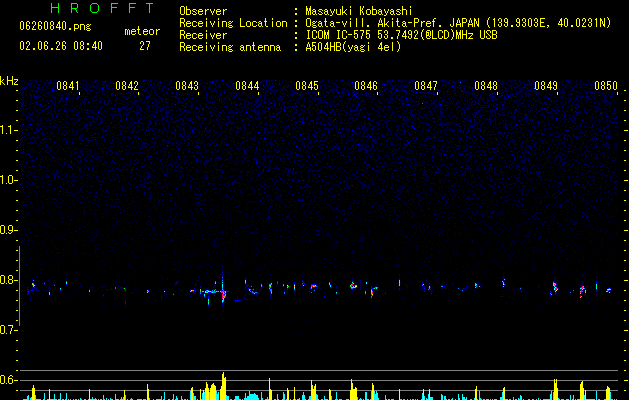Click the 0841 time marker
This screenshot has height=400, width=629.
pyautogui.click(x=67, y=86)
